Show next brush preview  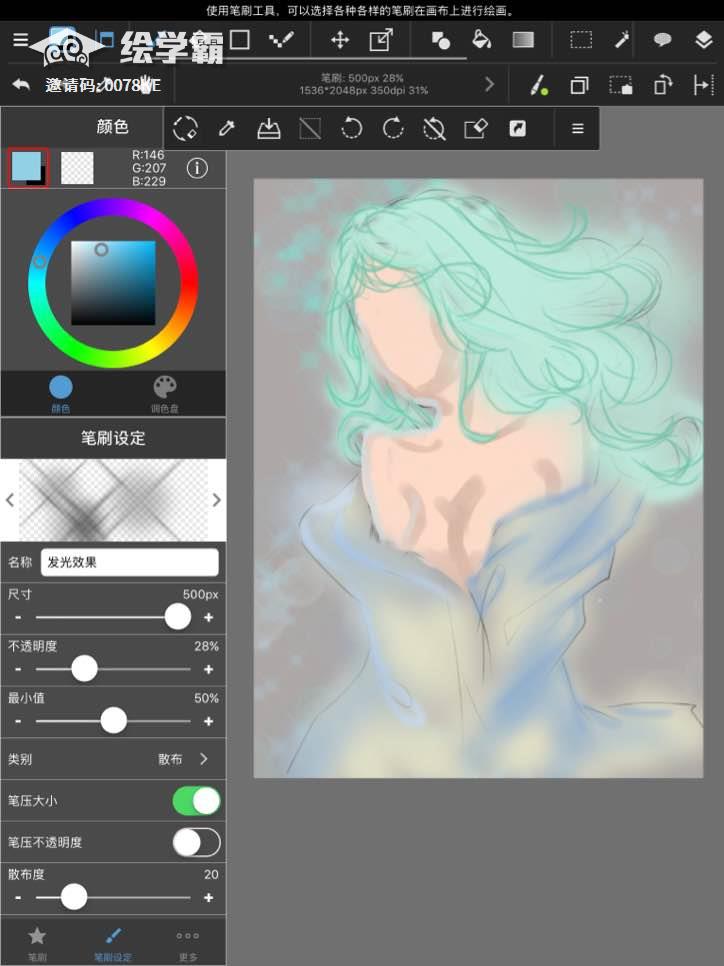tap(216, 500)
